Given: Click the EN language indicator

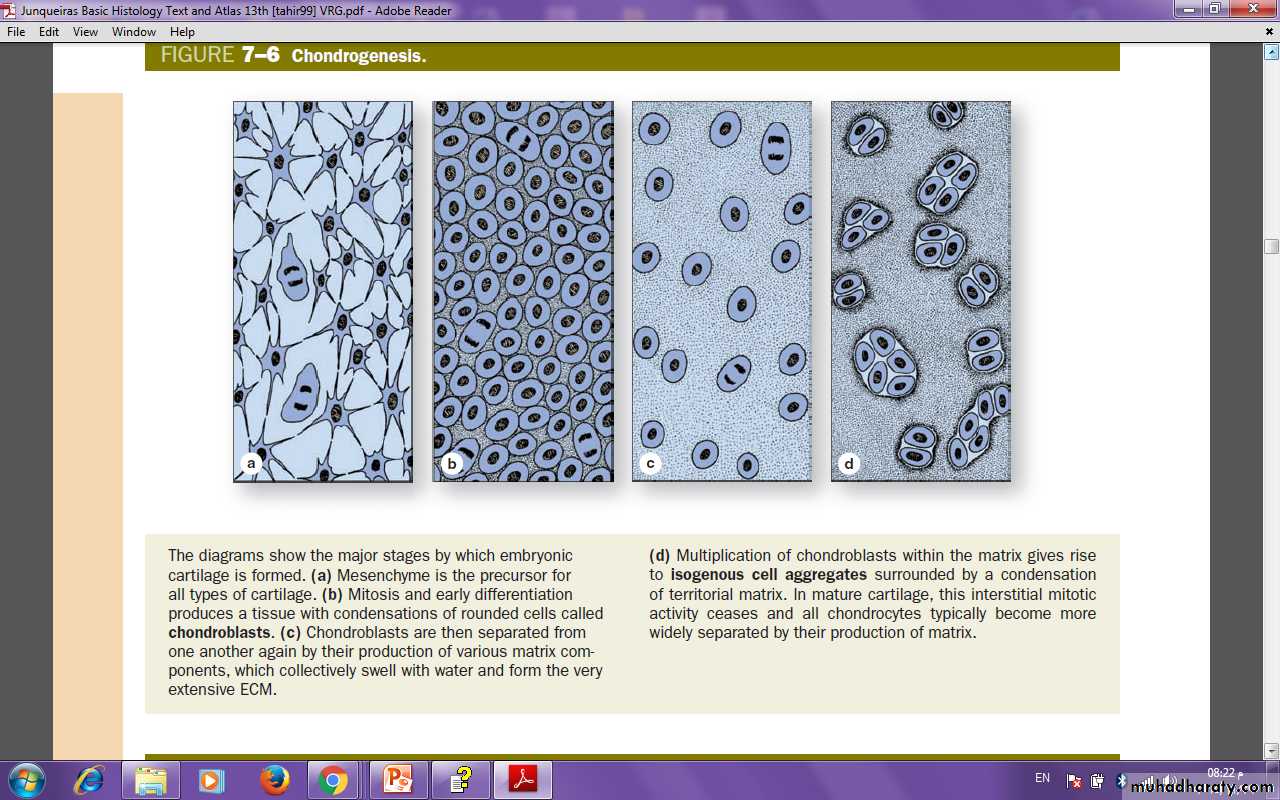Looking at the screenshot, I should coord(1042,778).
